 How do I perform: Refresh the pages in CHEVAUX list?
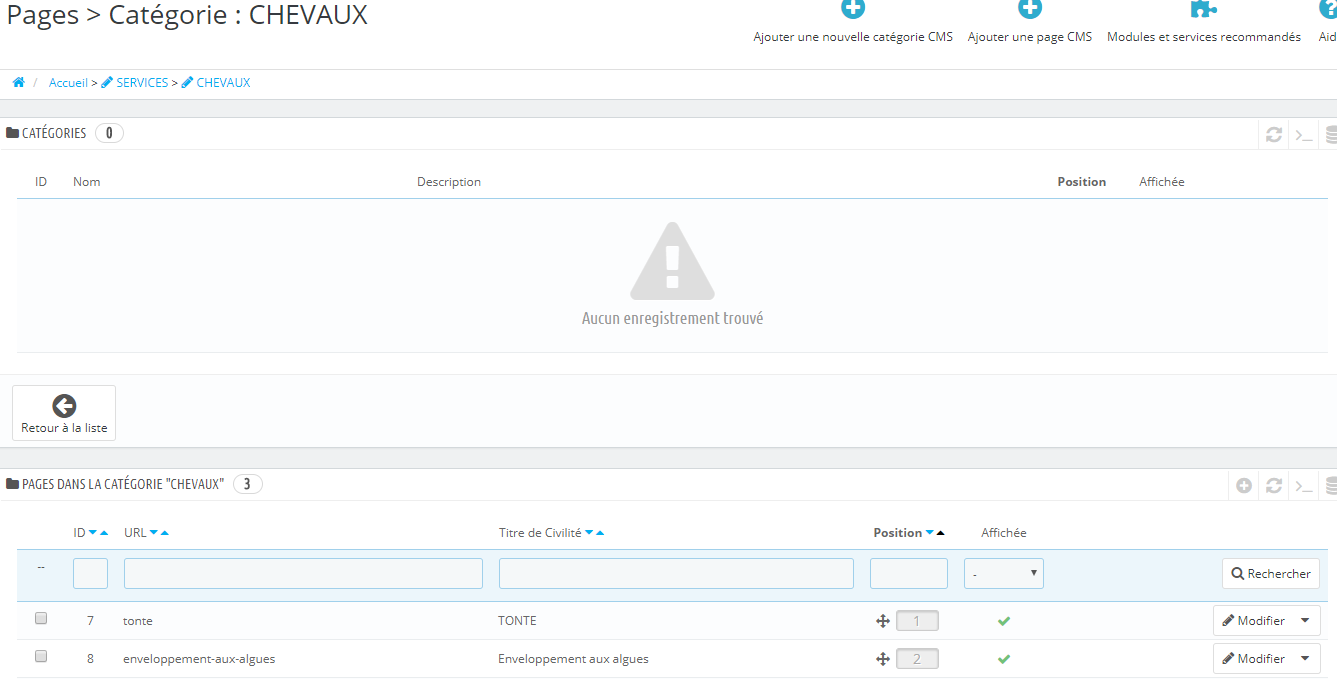click(1274, 485)
